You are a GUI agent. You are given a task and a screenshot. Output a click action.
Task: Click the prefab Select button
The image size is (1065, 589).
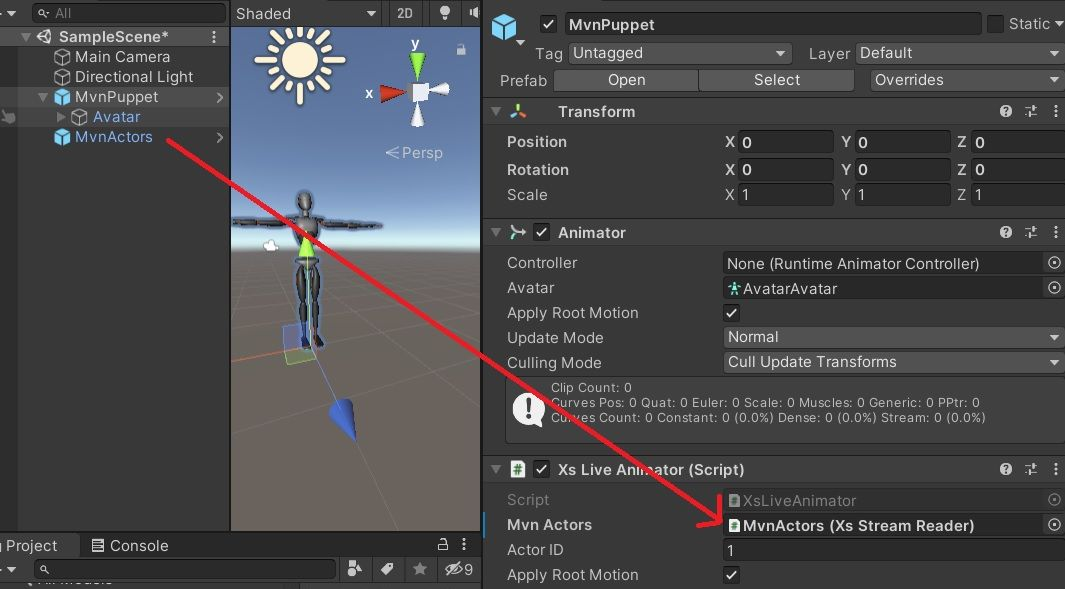point(776,80)
